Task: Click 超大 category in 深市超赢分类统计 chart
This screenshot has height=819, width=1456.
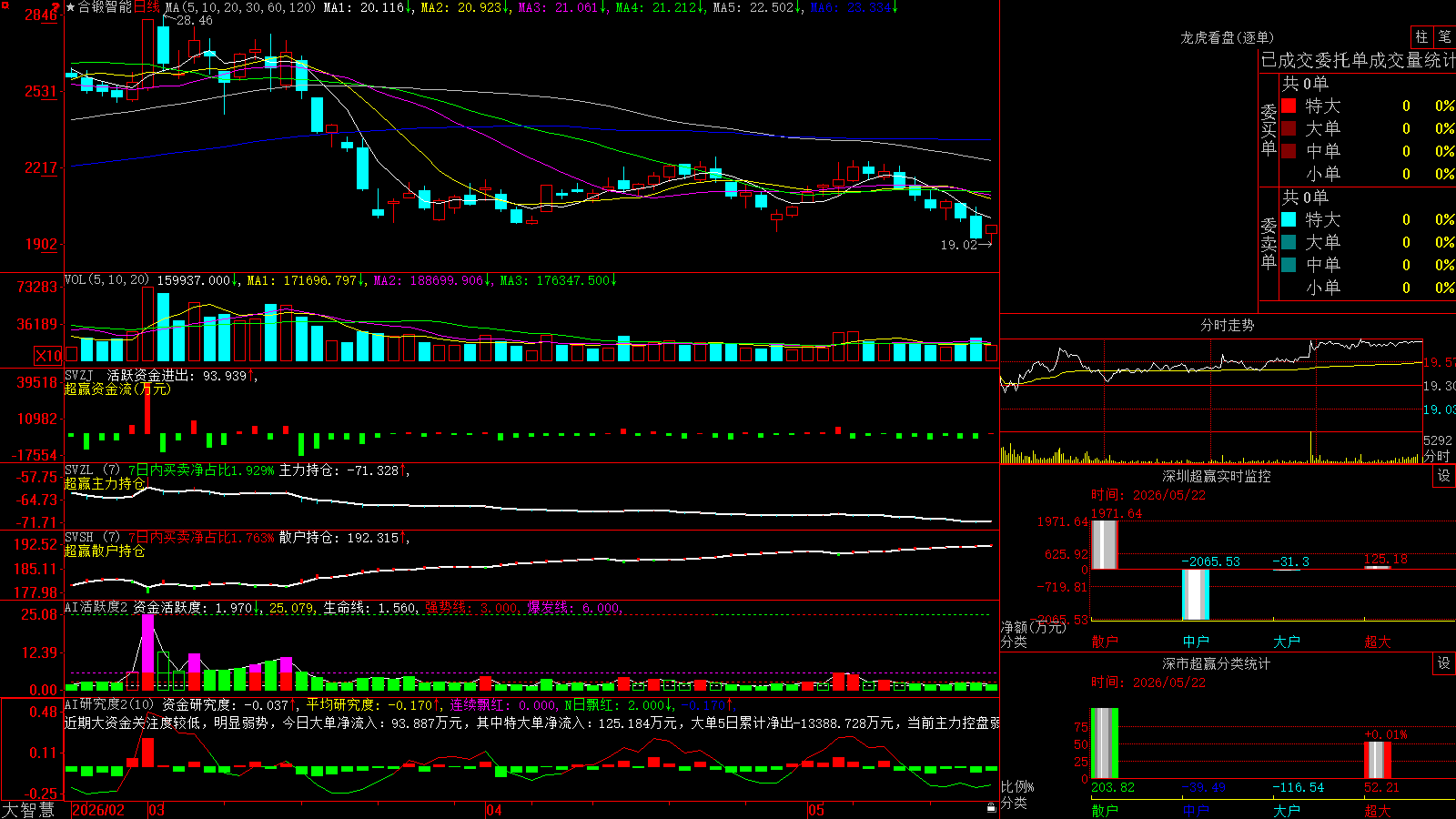Action: click(1378, 810)
